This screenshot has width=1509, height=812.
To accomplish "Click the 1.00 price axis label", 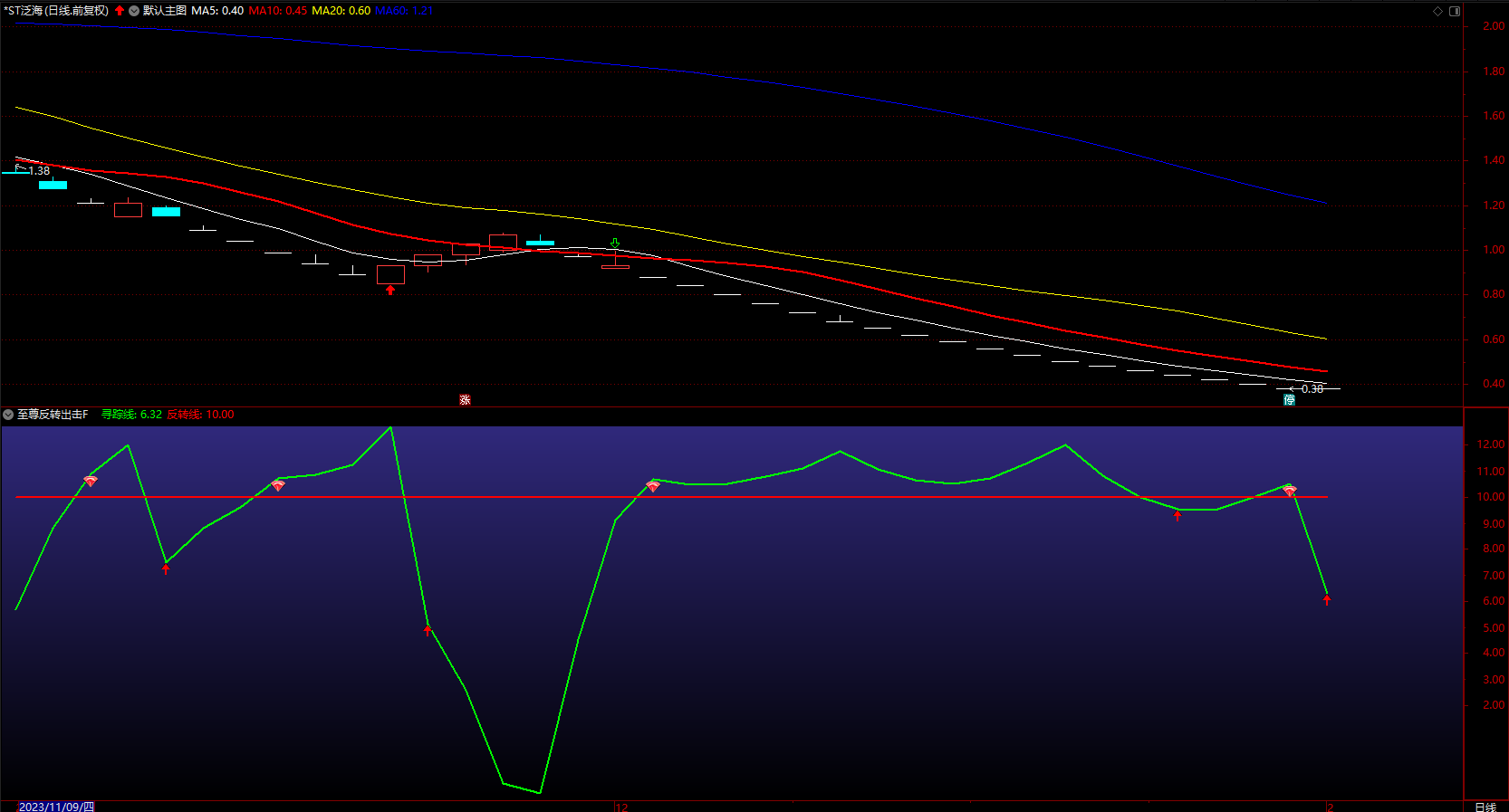I will pos(1494,250).
